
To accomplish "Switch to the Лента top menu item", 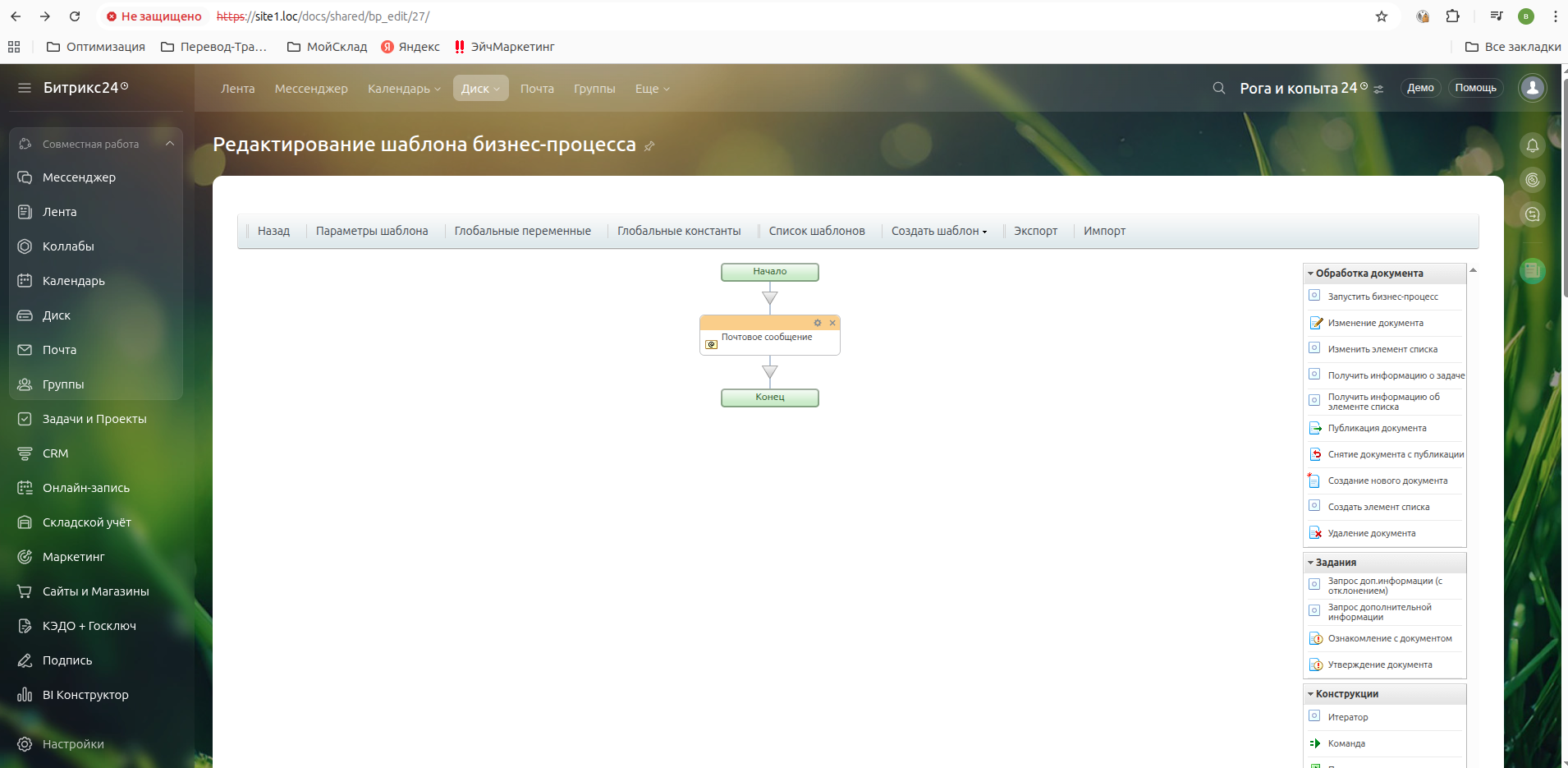I will click(x=237, y=89).
